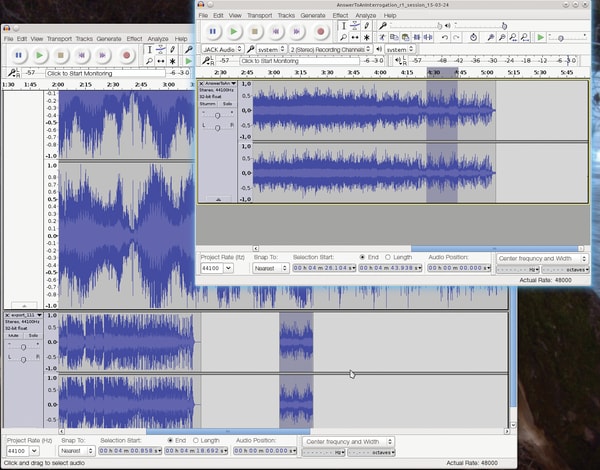Click Stop button in front window

(x=254, y=32)
